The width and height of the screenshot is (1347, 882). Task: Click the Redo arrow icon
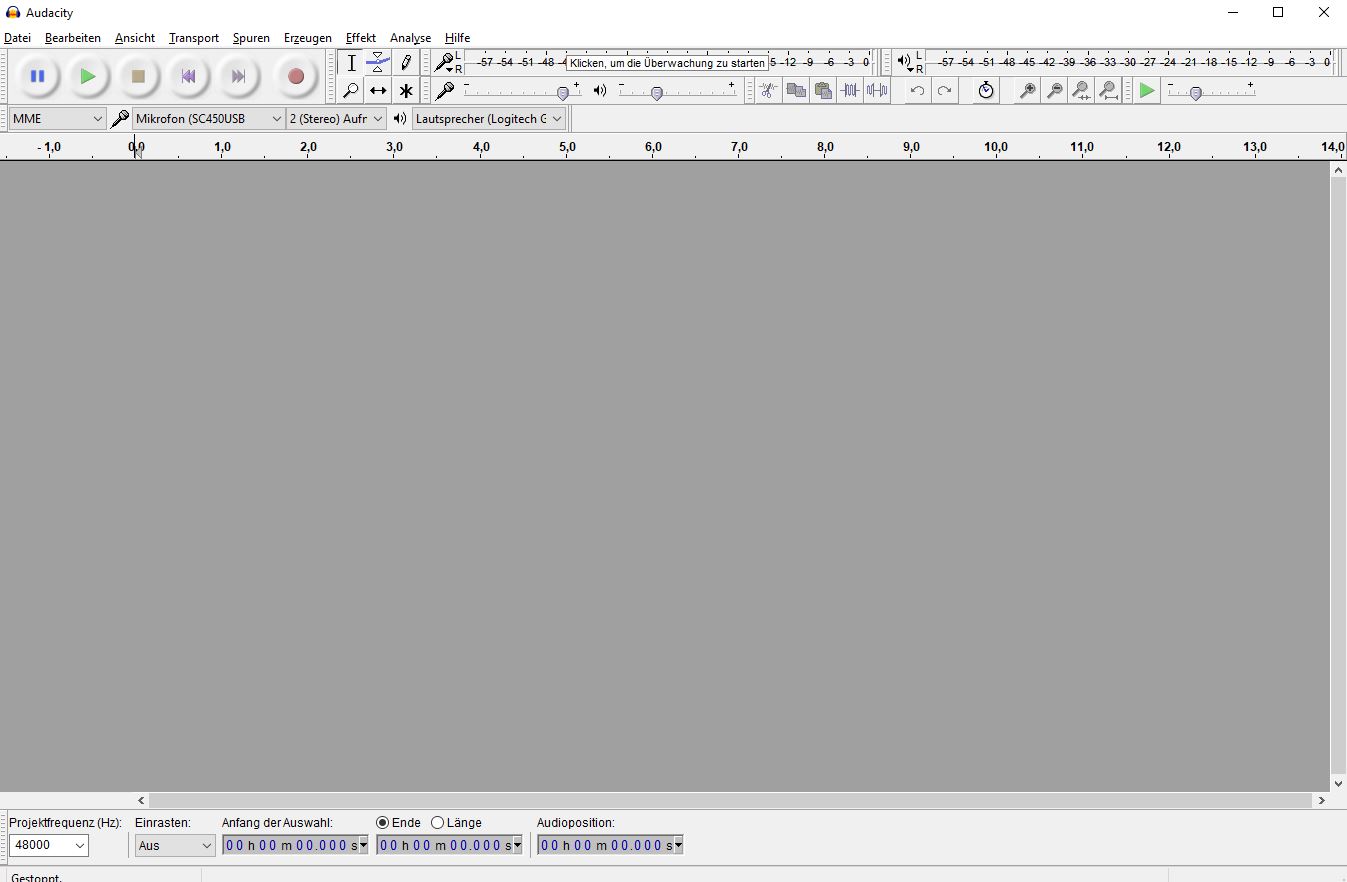(944, 91)
